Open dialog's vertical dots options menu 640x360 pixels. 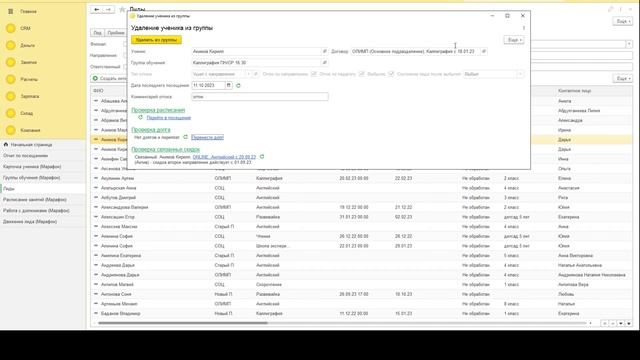coord(524,28)
